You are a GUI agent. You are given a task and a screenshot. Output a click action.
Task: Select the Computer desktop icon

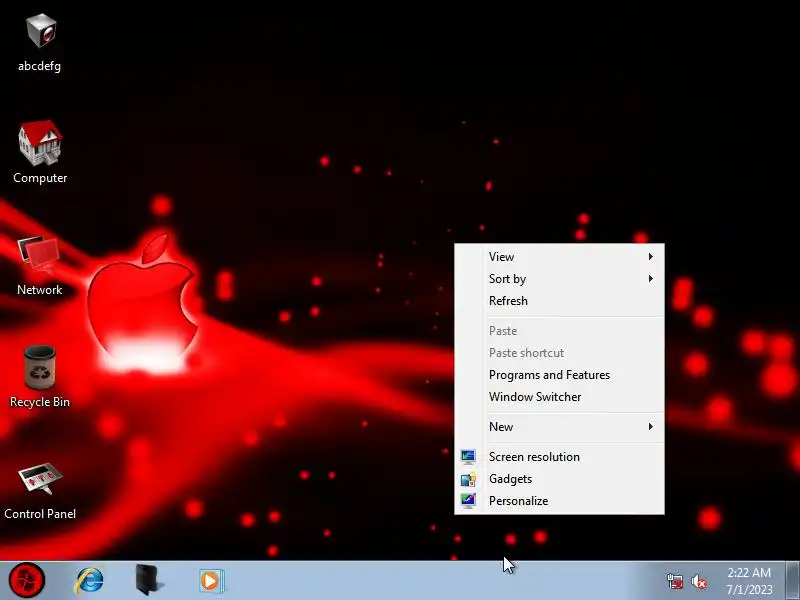point(40,152)
